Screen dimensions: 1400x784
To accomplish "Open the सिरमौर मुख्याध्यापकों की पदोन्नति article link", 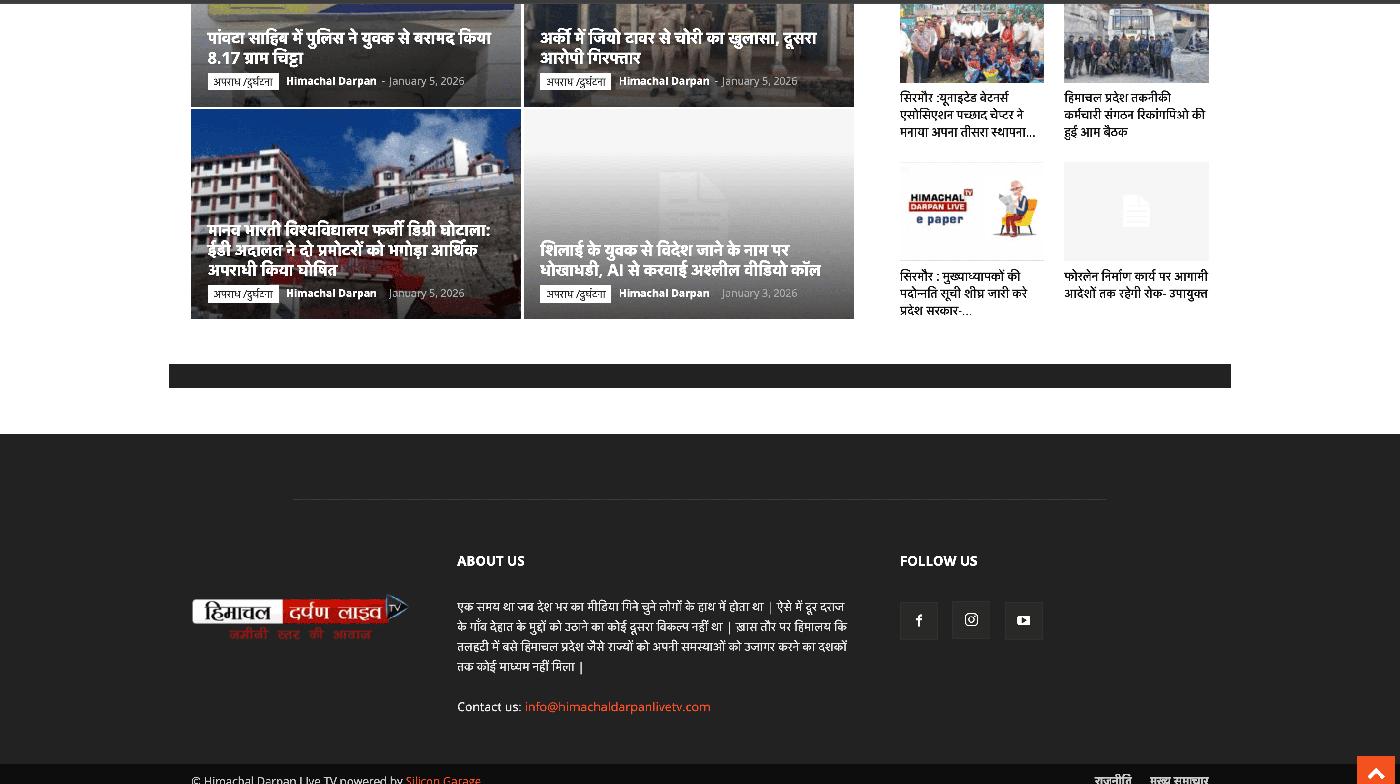I will tap(963, 293).
